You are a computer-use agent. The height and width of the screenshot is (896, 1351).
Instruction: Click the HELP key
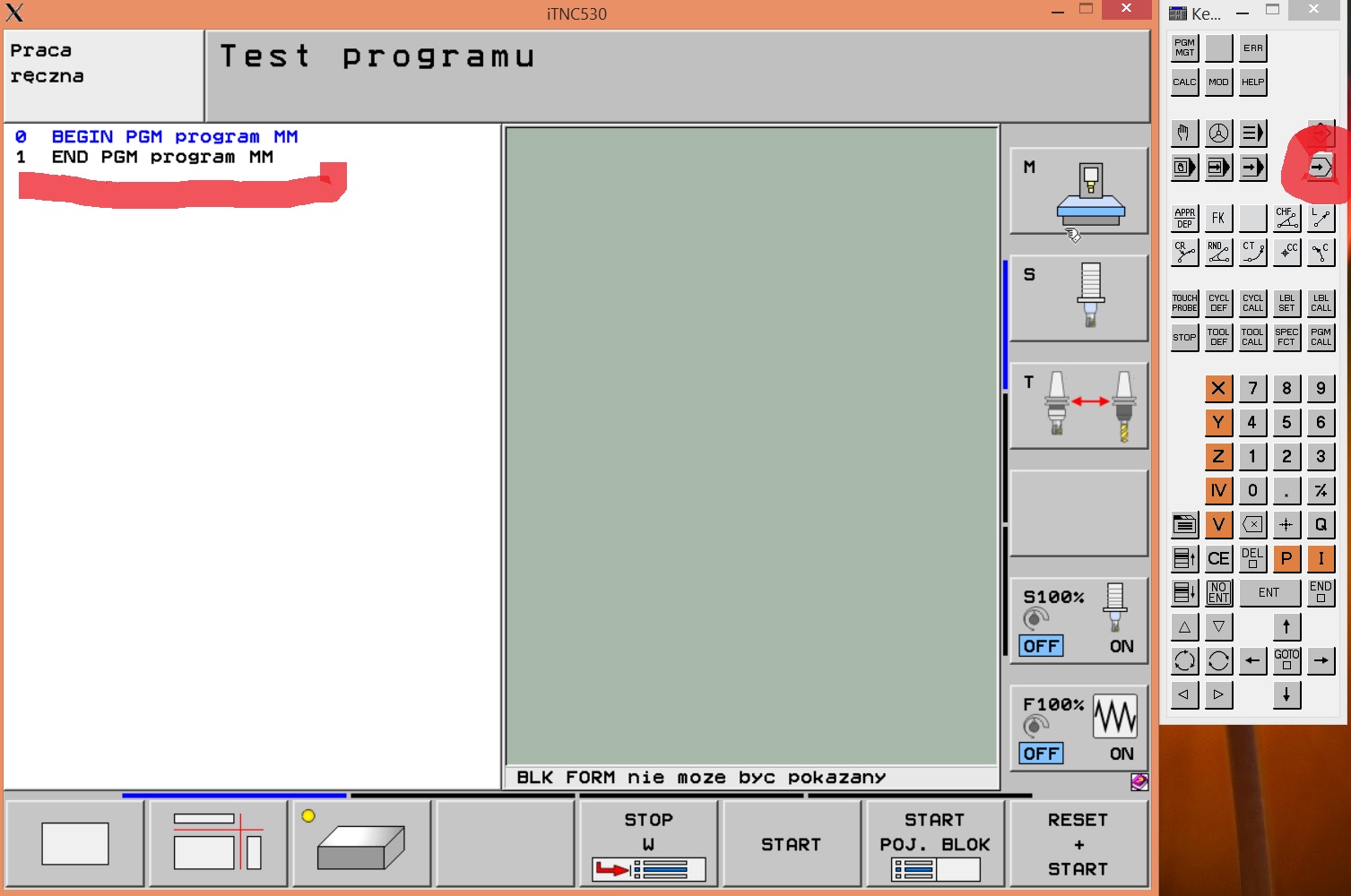(1252, 82)
